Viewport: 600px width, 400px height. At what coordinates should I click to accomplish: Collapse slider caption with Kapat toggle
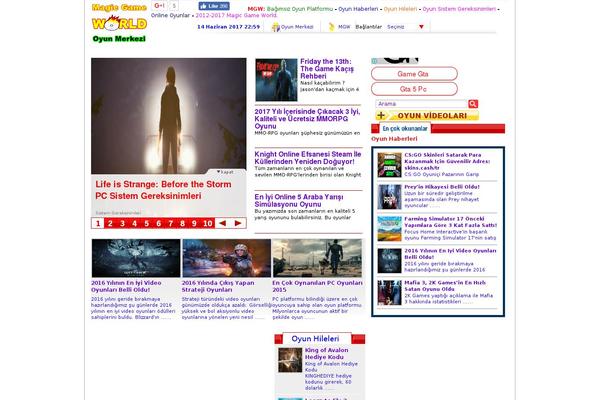[225, 172]
